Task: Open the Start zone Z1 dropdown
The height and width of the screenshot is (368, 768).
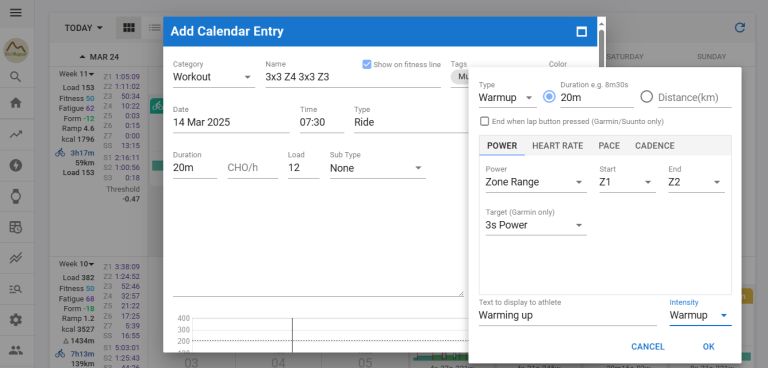Action: pos(627,182)
